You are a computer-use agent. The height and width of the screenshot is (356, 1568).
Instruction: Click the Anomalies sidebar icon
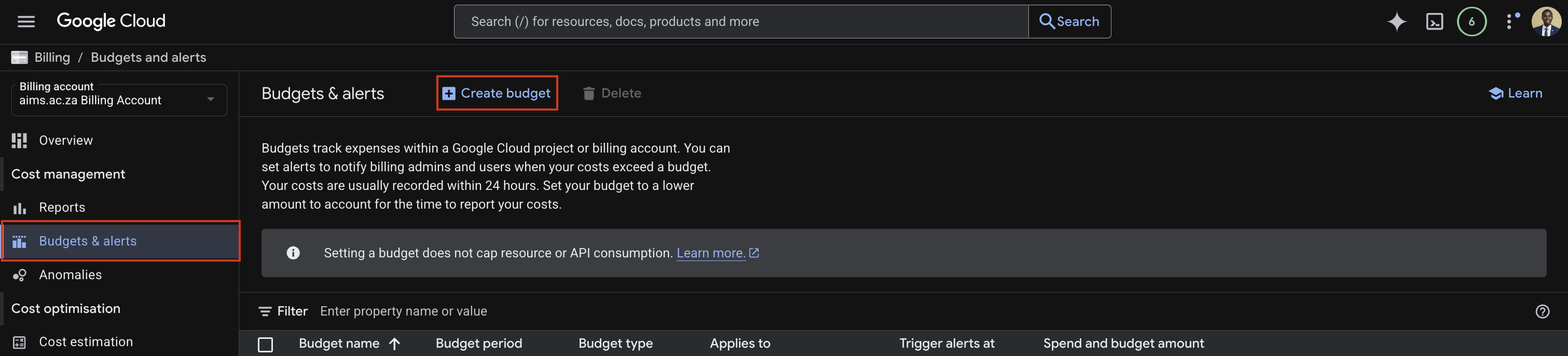point(20,275)
